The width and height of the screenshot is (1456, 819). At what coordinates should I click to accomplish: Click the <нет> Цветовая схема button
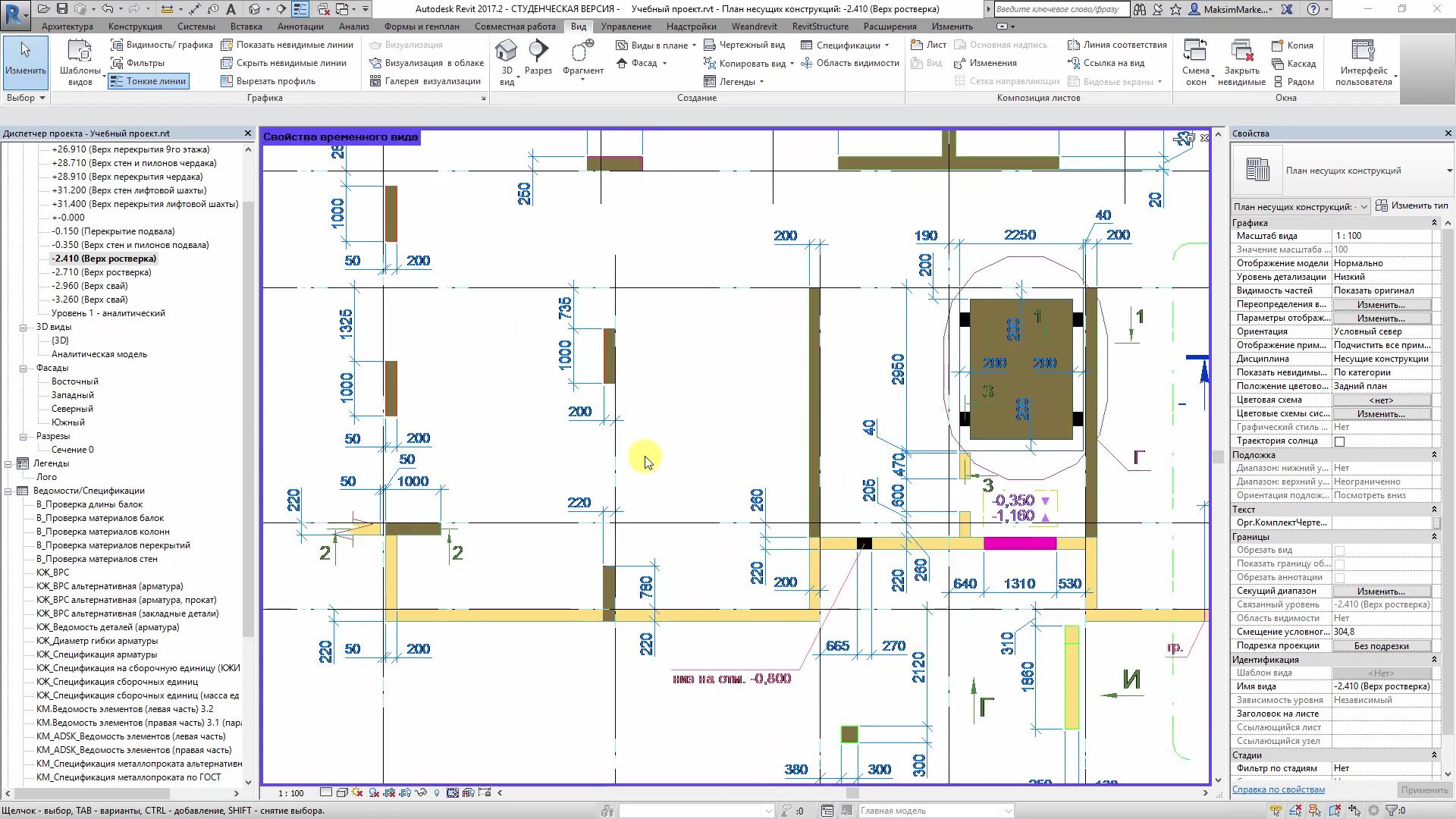coord(1381,400)
